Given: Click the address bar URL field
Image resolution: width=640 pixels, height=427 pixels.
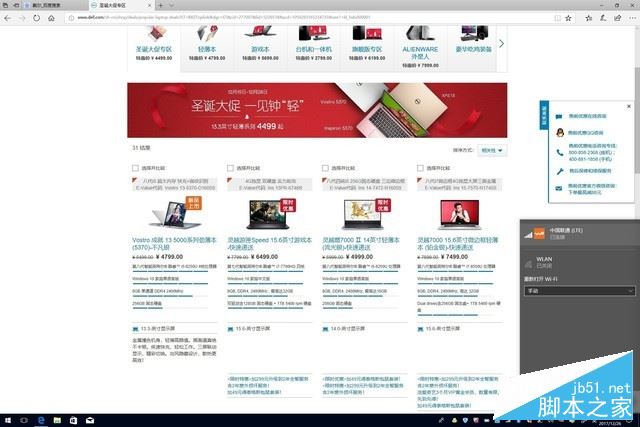Looking at the screenshot, I should tap(310, 18).
